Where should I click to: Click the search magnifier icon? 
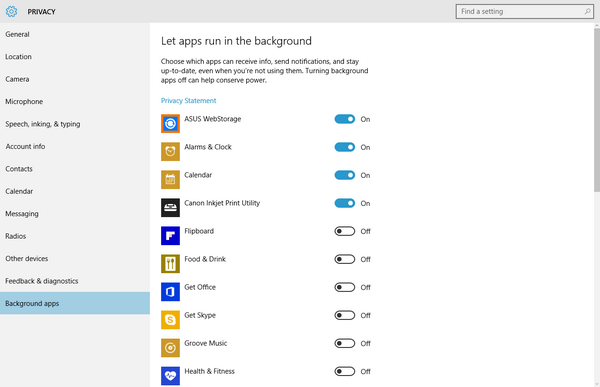click(x=587, y=11)
